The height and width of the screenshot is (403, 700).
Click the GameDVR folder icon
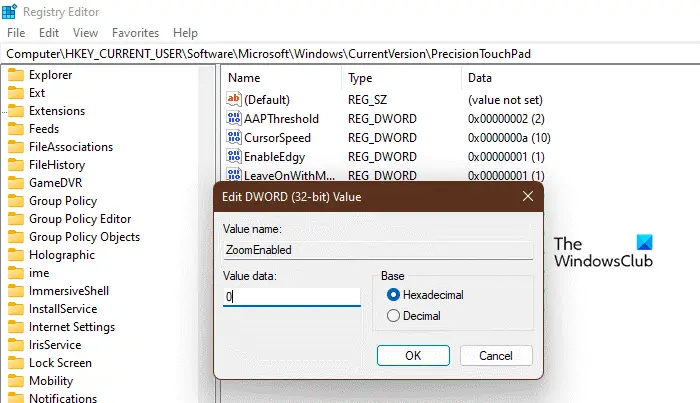coord(16,183)
